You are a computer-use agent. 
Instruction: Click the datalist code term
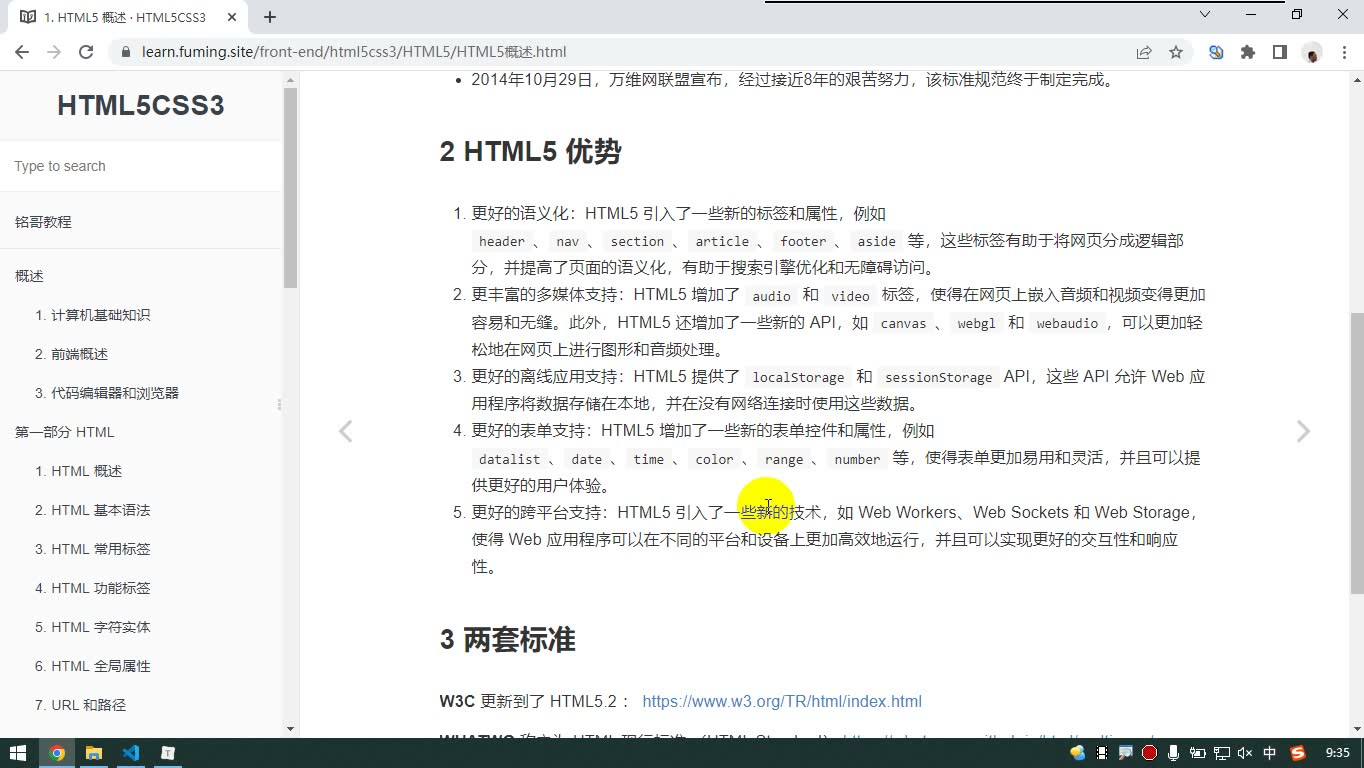(509, 459)
